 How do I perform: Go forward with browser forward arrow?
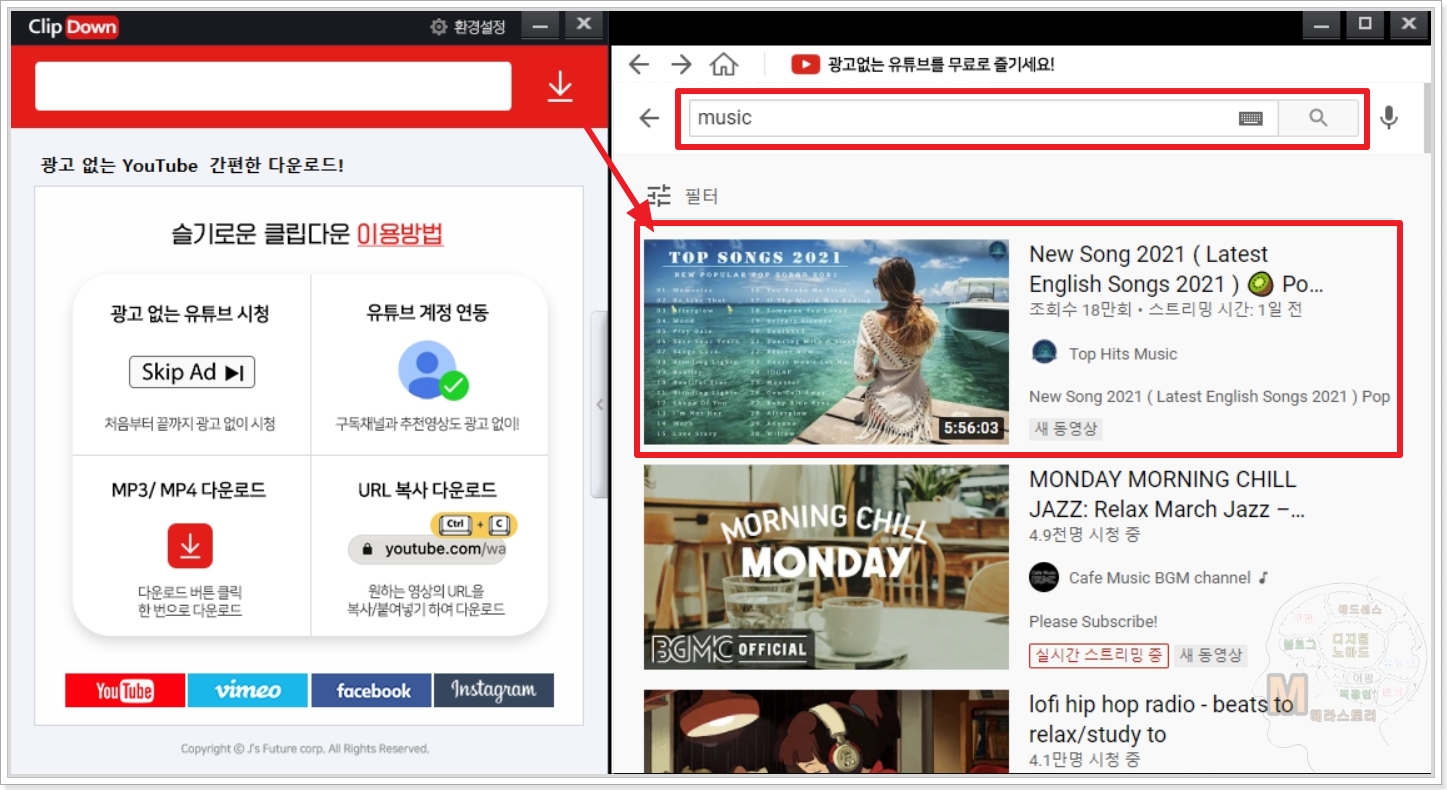tap(681, 65)
